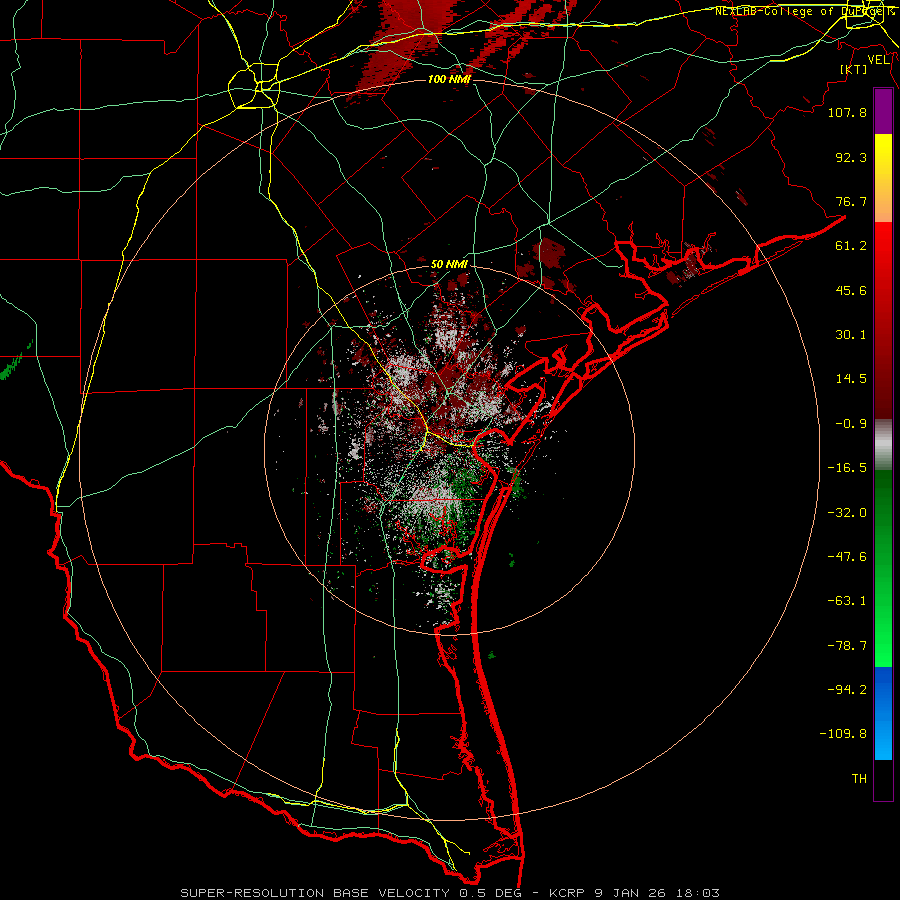Pick the gray near-zero segment of the scale
The width and height of the screenshot is (900, 900).
pos(883,445)
